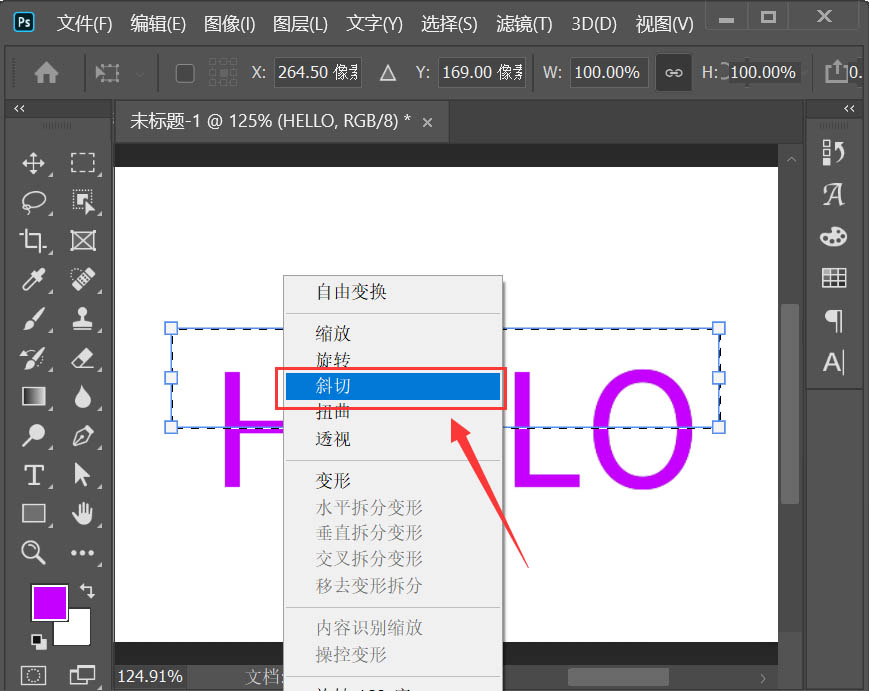Image resolution: width=869 pixels, height=691 pixels.
Task: Toggle the X/Y reference point checkbox
Action: (x=185, y=72)
